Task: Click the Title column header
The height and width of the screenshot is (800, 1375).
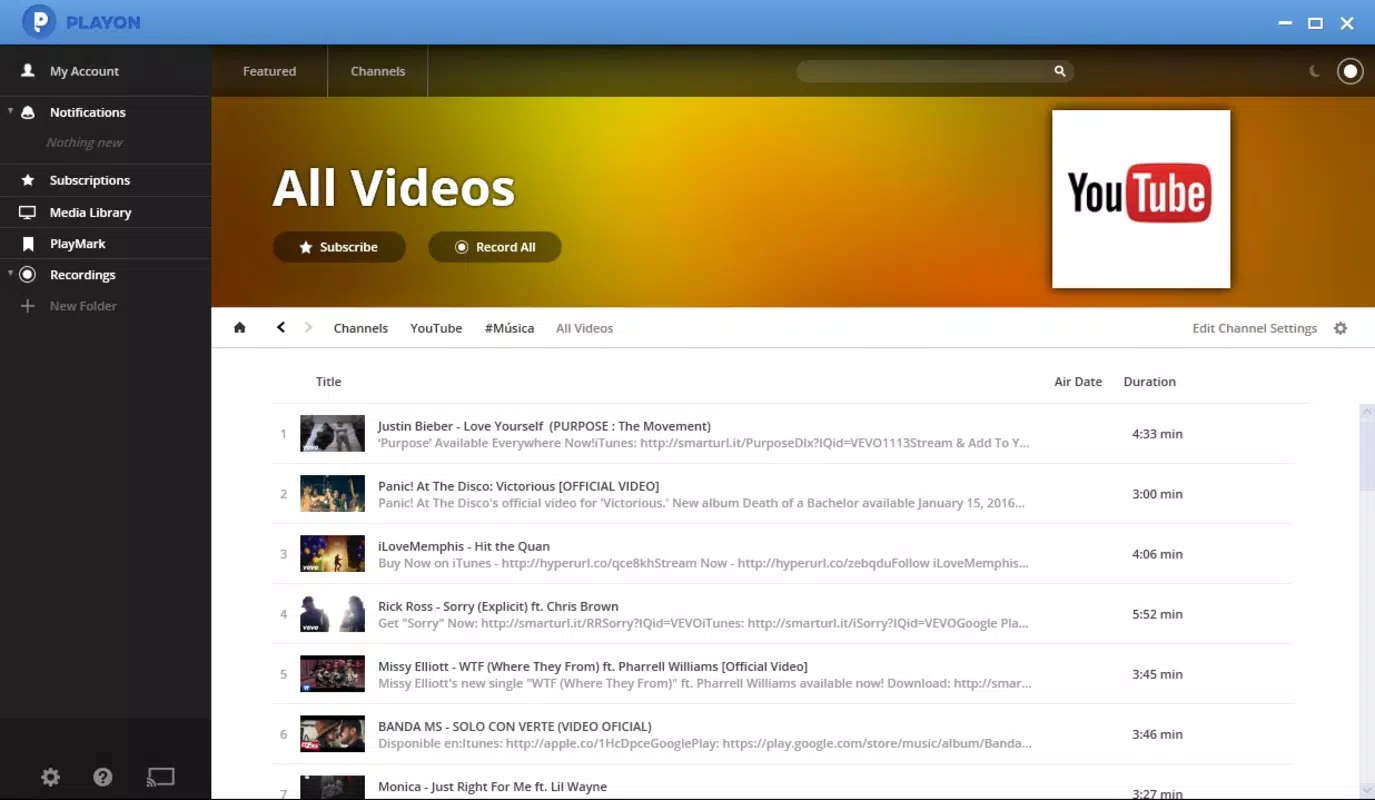Action: 328,381
